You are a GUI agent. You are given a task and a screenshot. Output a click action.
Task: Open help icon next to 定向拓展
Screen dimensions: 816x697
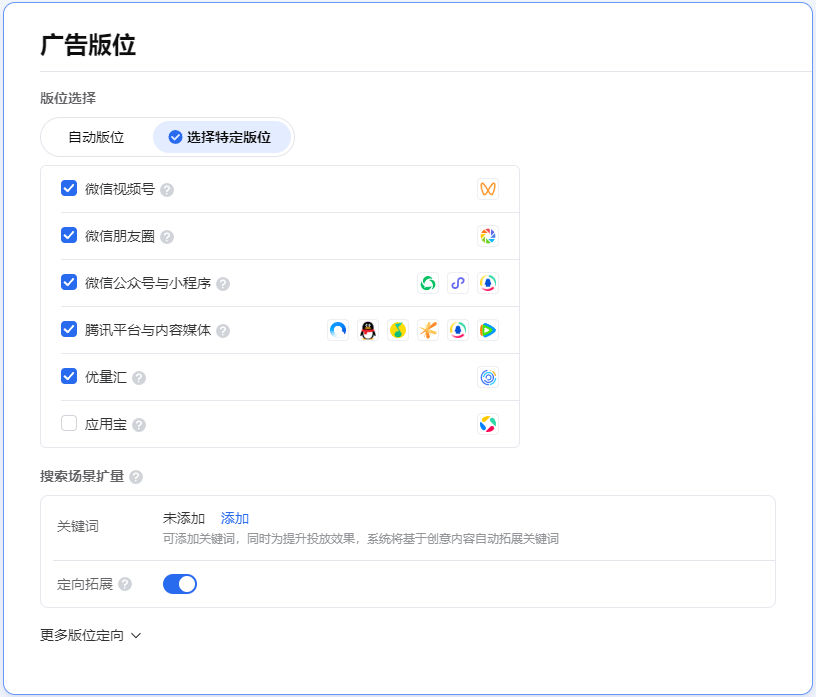coord(125,584)
